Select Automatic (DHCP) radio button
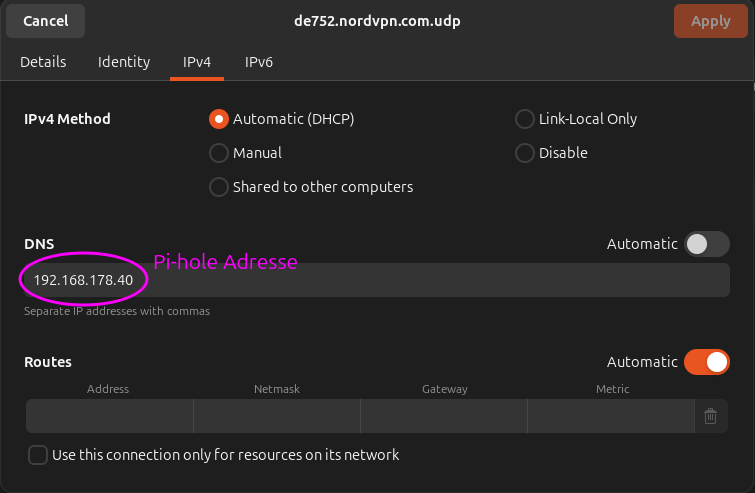 219,119
